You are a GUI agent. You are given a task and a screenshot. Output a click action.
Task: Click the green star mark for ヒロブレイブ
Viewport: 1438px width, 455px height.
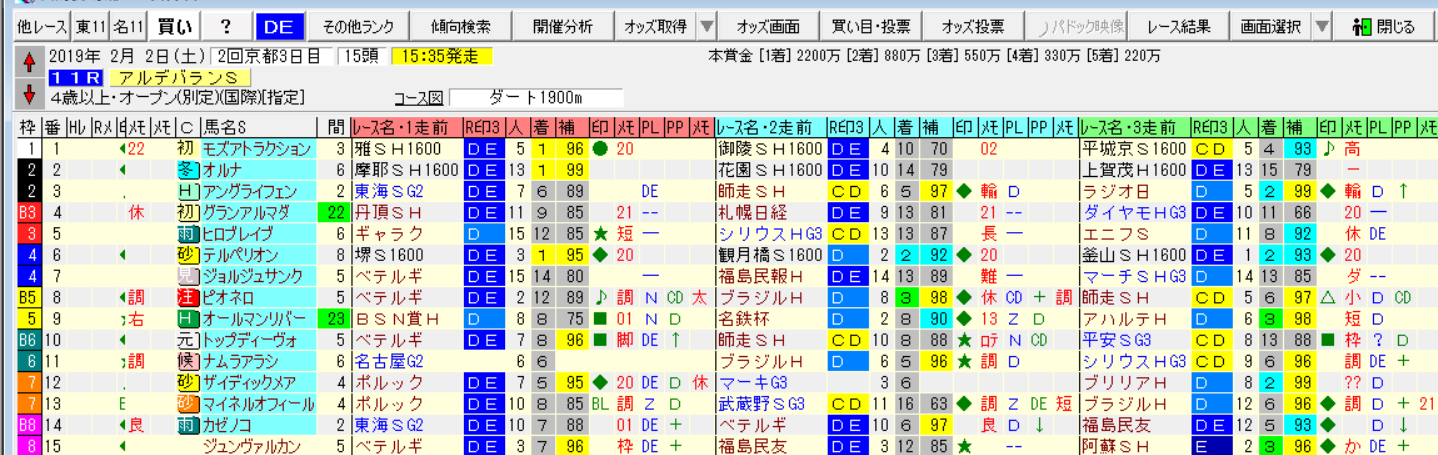click(599, 233)
